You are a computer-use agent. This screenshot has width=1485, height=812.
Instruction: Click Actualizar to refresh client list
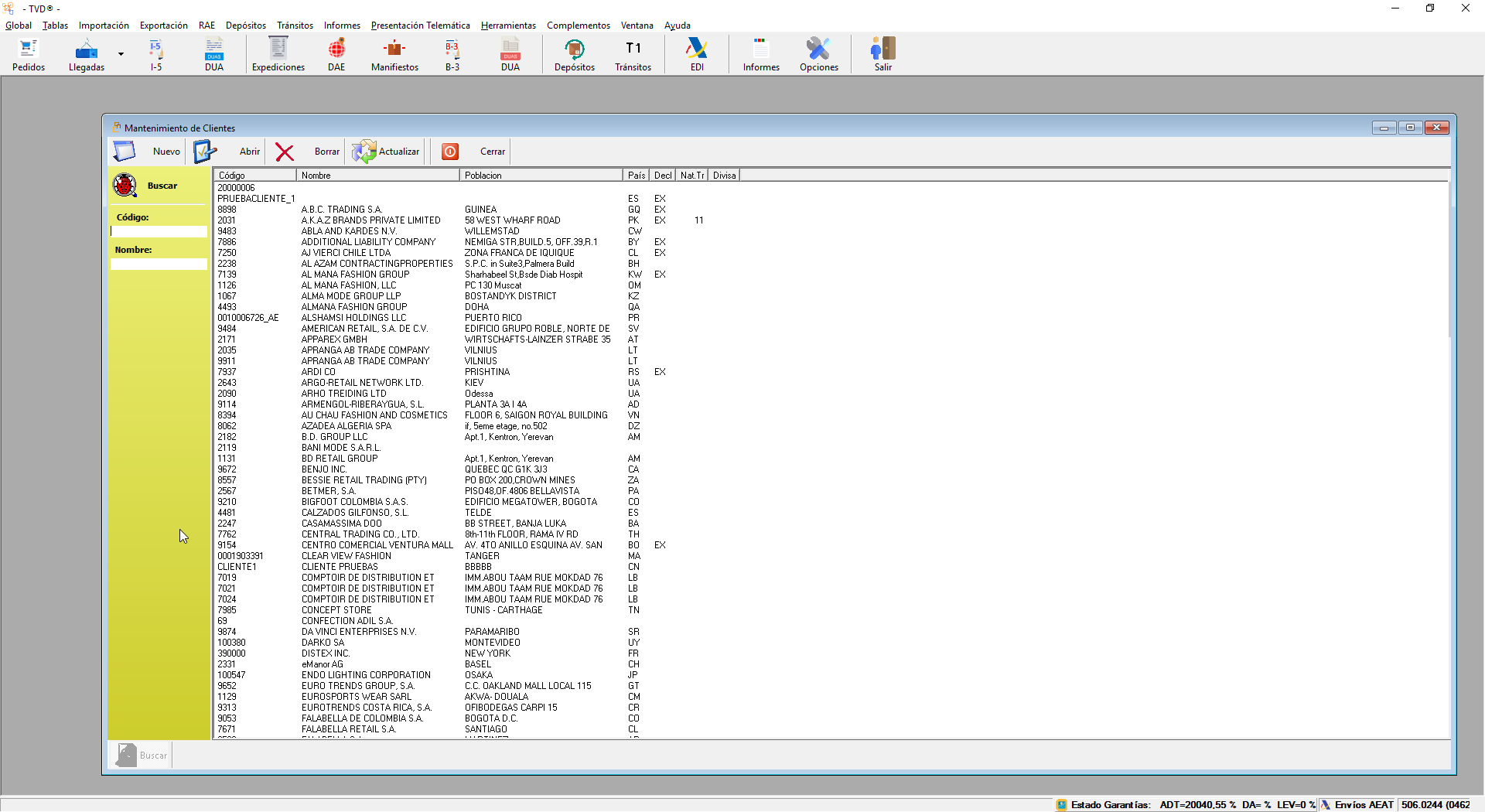386,152
